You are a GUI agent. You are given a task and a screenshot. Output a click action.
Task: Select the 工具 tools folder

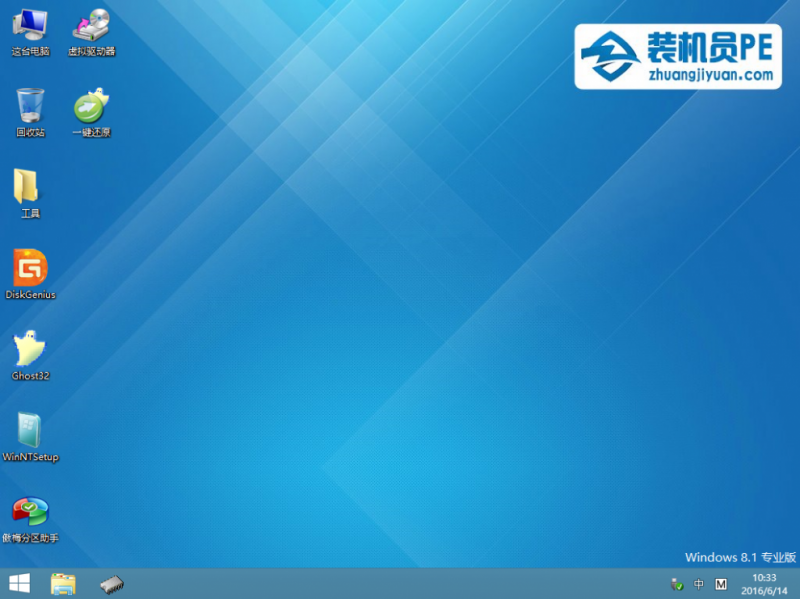click(x=28, y=191)
